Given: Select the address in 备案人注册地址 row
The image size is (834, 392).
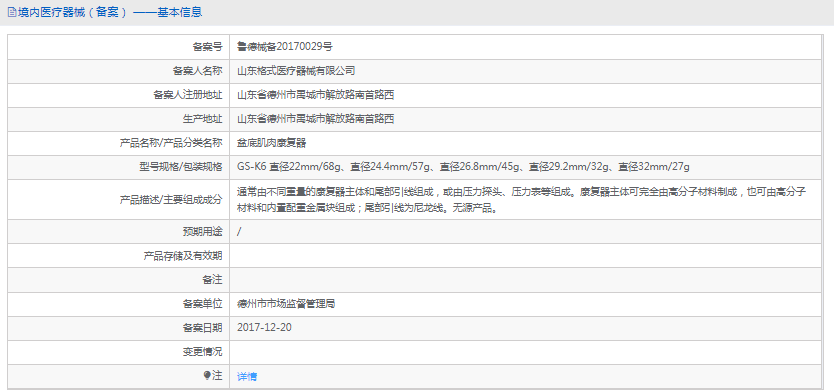Looking at the screenshot, I should click(x=315, y=95).
